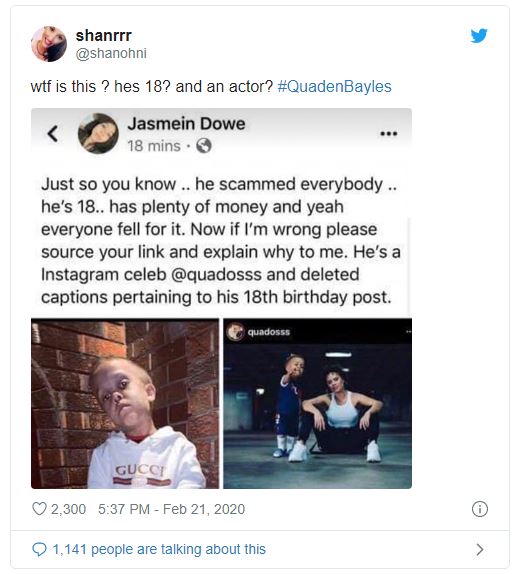Expand conversation with right chevron arrow
529x574 pixels.
[480, 549]
